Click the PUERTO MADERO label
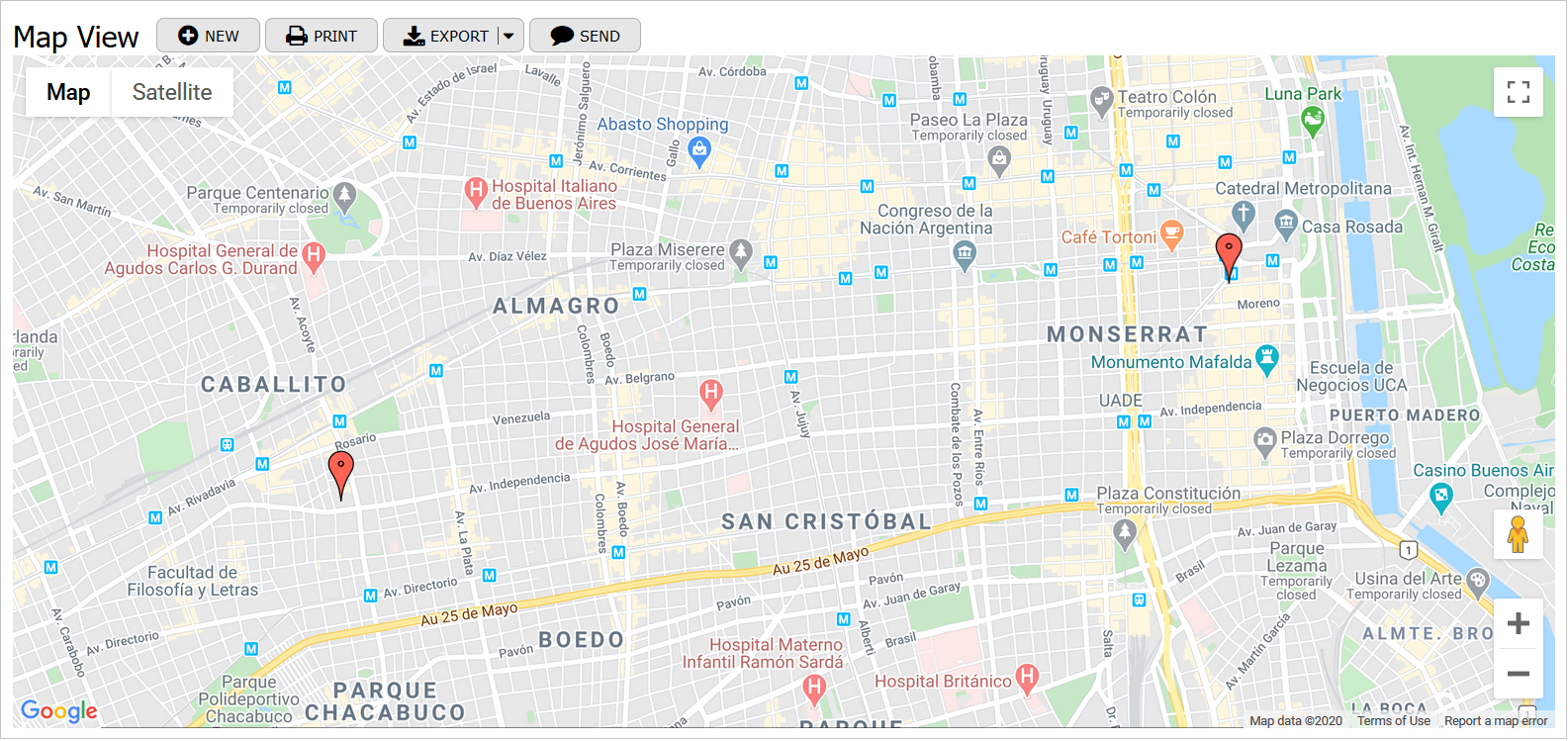Image resolution: width=1568 pixels, height=741 pixels. coord(1405,416)
